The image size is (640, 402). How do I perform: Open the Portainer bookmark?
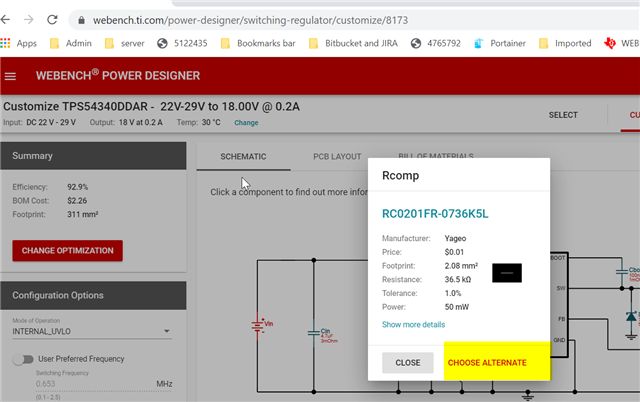(500, 43)
